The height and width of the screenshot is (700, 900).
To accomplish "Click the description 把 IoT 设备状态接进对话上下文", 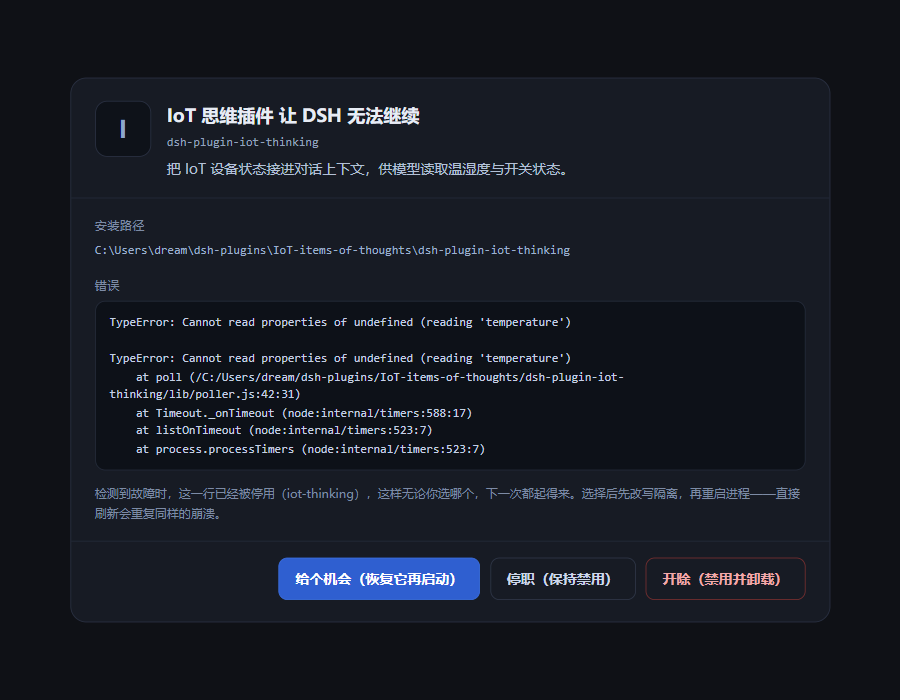I will tap(367, 169).
